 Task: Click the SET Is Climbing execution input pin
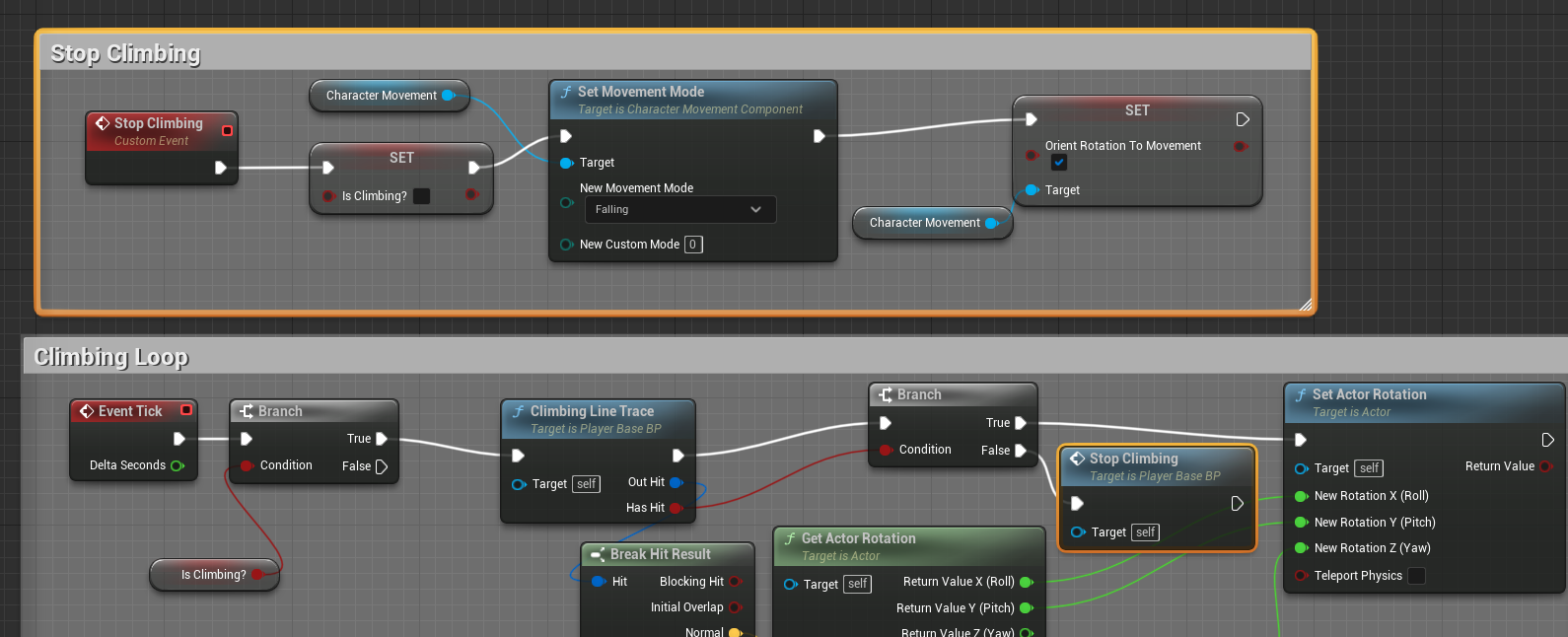(x=328, y=168)
